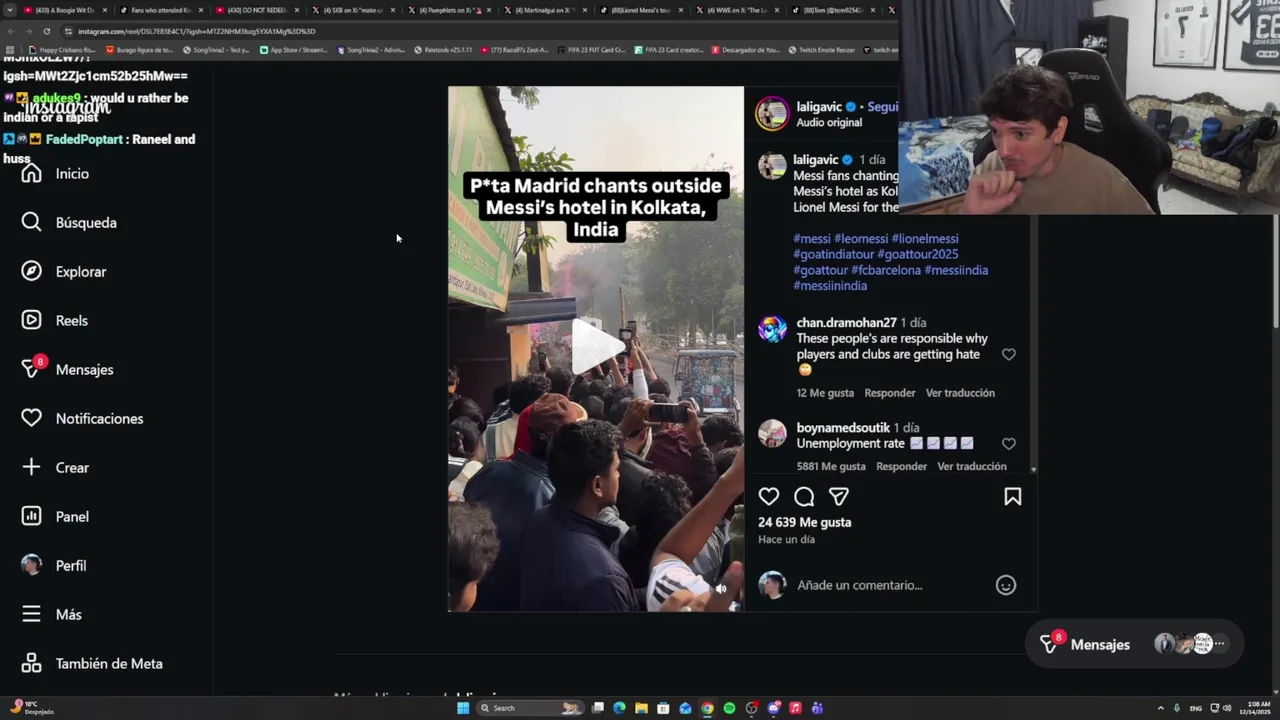Image resolution: width=1280 pixels, height=720 pixels.
Task: Show hidden system tray icons chevron
Action: [1160, 708]
